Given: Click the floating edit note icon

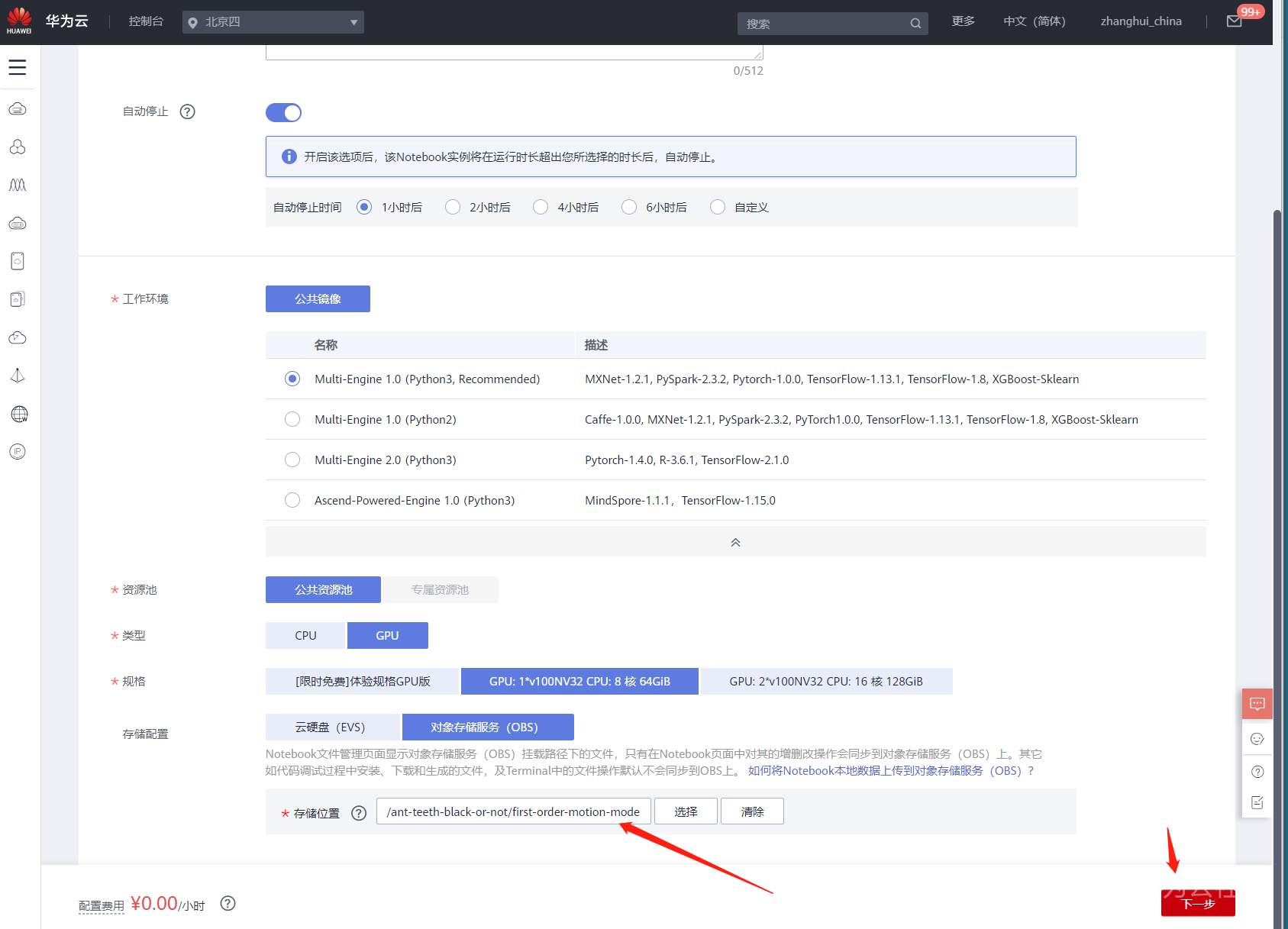Looking at the screenshot, I should pos(1257,803).
